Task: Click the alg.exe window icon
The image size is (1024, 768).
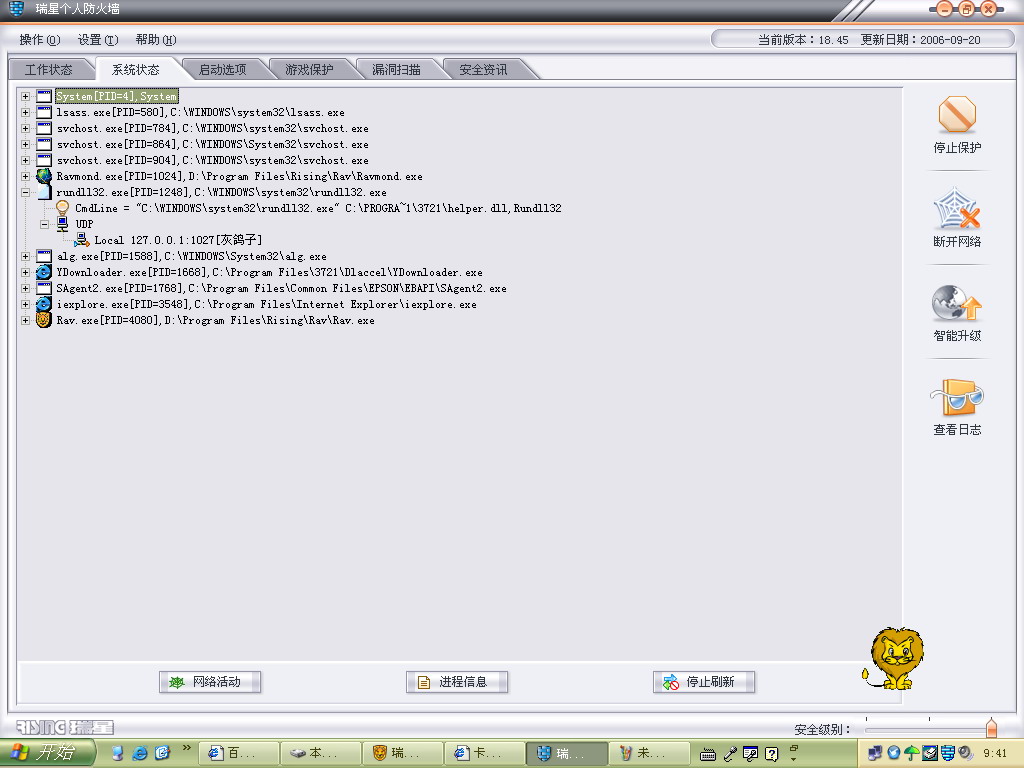Action: coord(44,256)
